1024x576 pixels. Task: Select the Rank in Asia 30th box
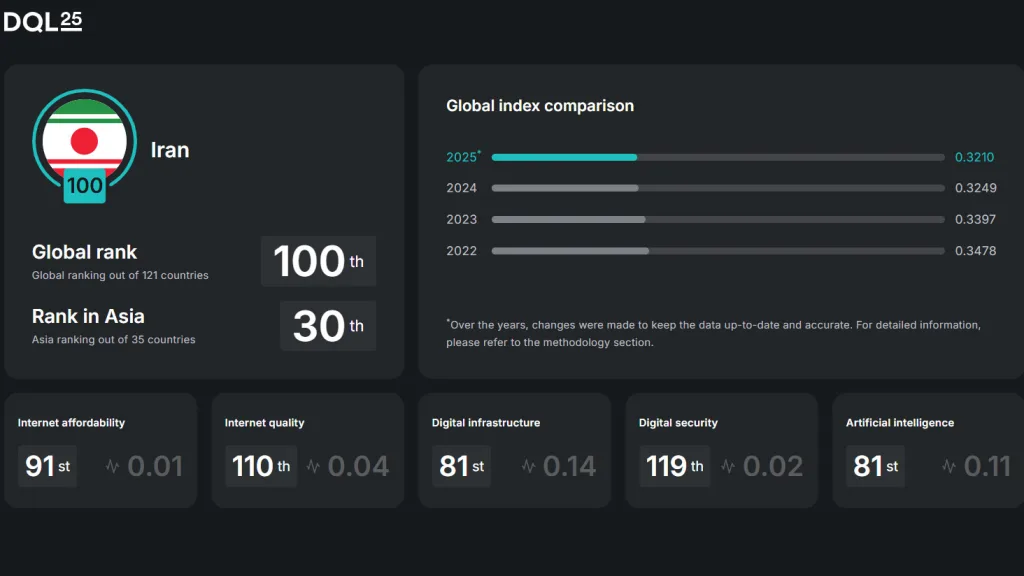pyautogui.click(x=327, y=325)
